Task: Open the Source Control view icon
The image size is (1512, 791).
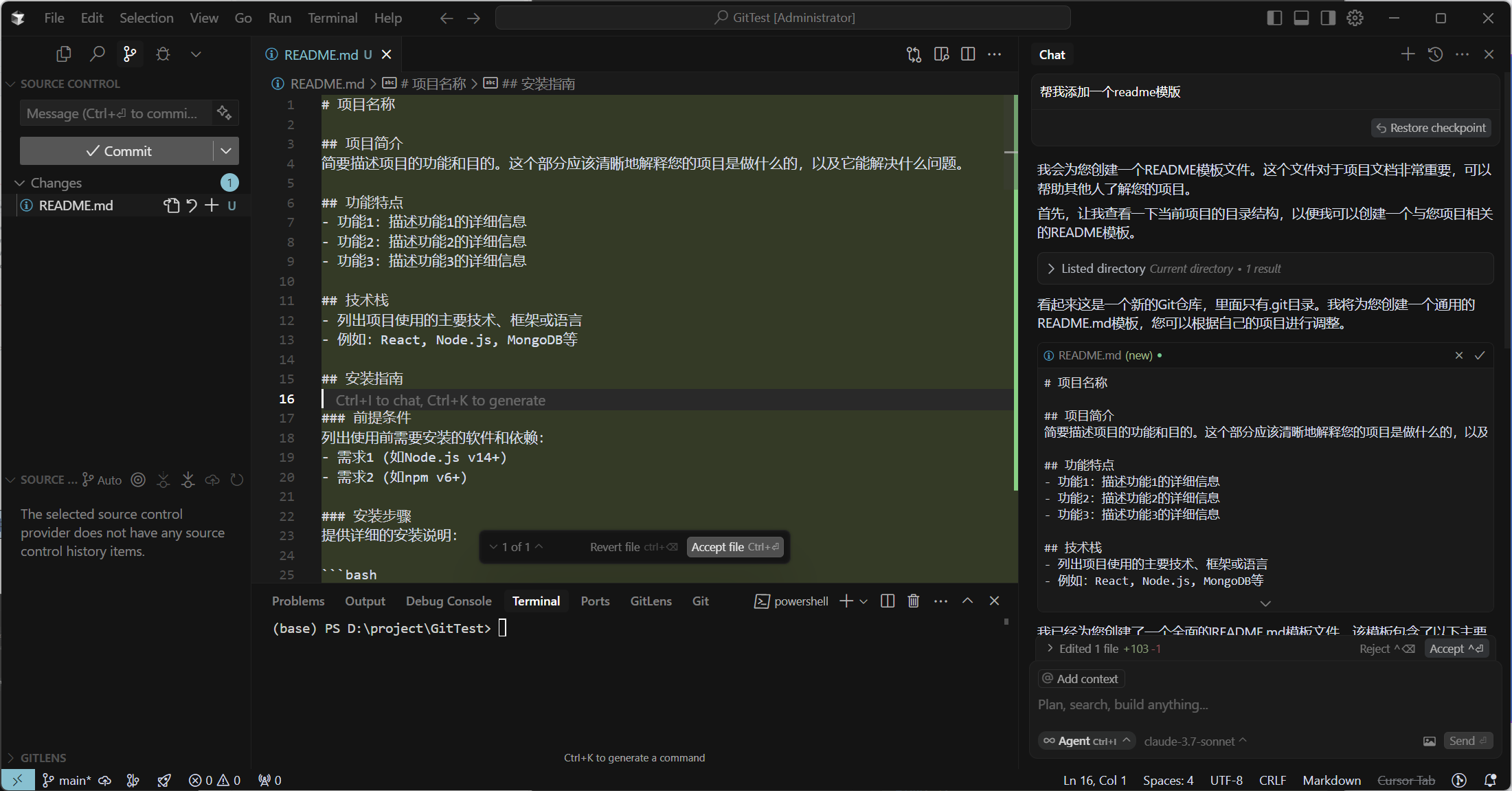Action: tap(130, 54)
